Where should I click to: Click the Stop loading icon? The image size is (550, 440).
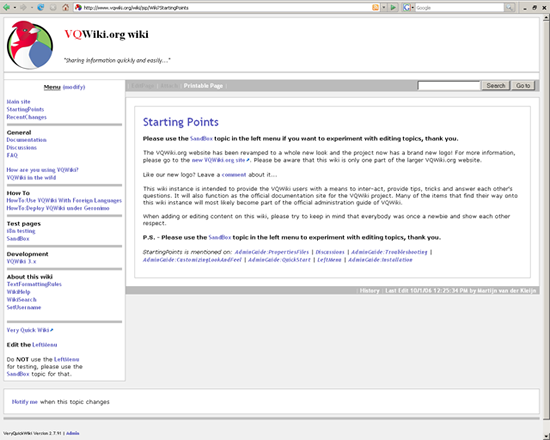click(x=53, y=7)
